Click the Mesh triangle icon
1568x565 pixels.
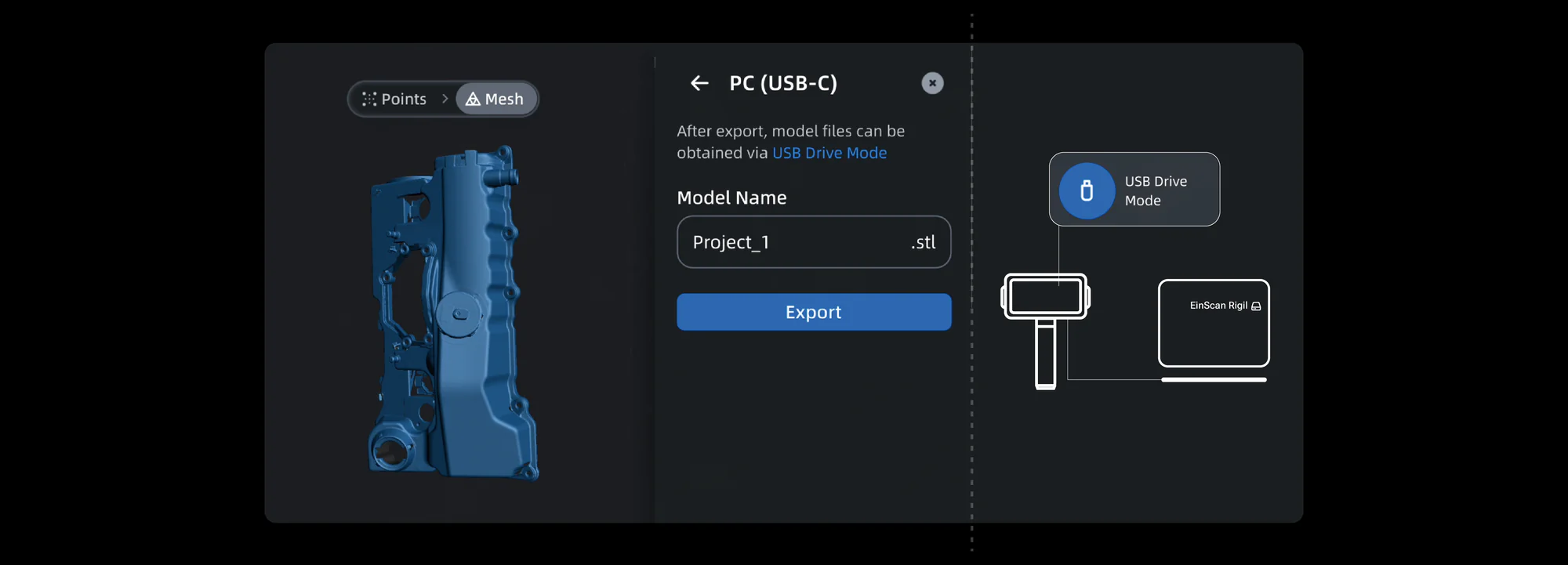[473, 100]
